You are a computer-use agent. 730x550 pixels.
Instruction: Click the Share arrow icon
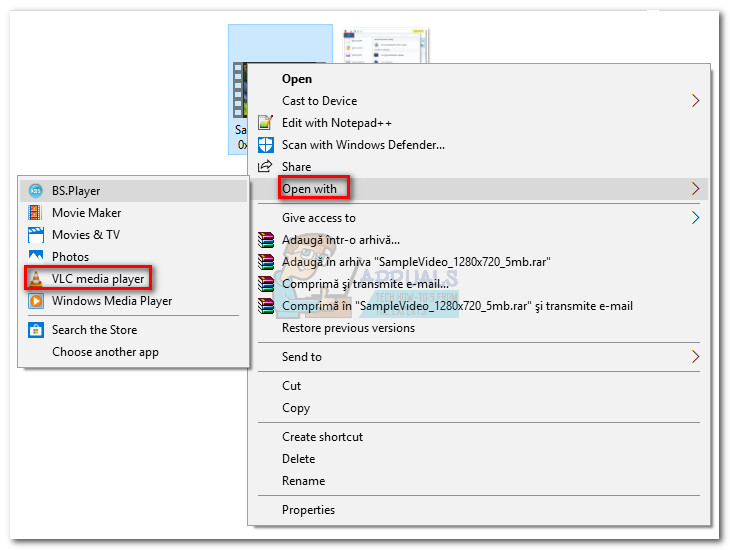click(x=265, y=166)
